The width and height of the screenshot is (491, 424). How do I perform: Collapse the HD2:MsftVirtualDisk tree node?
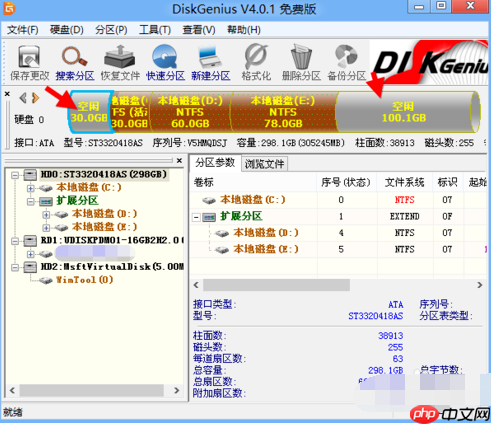pos(15,267)
